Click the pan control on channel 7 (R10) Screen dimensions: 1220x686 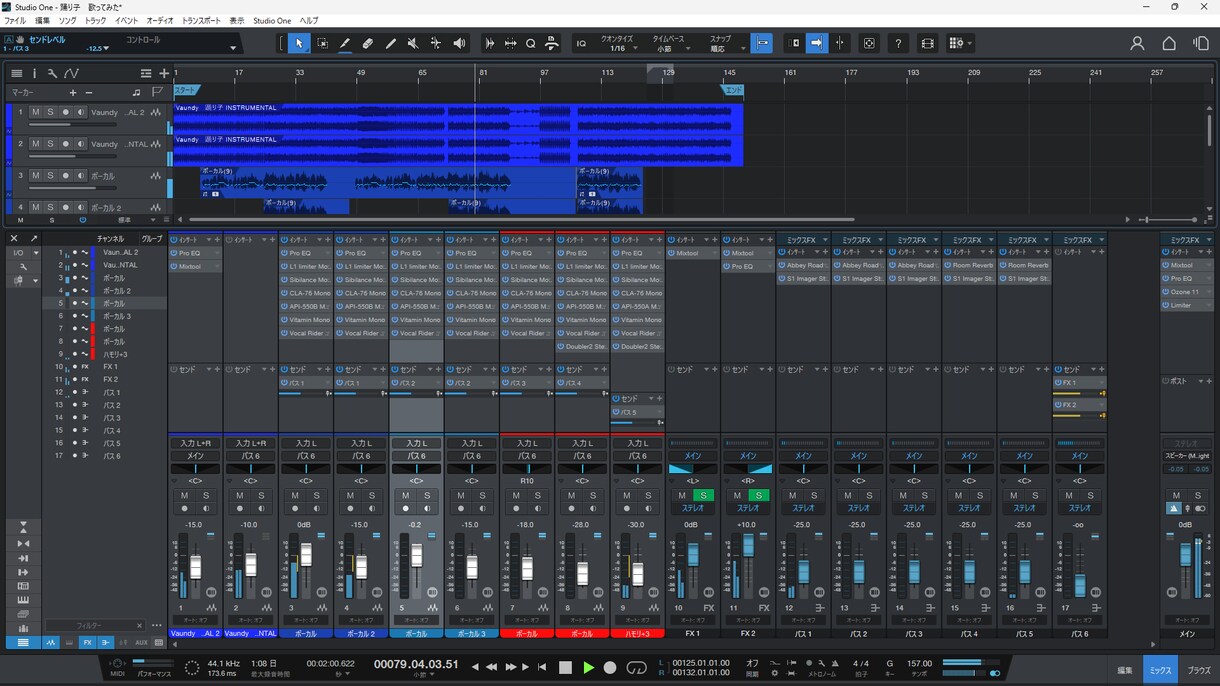tap(527, 469)
